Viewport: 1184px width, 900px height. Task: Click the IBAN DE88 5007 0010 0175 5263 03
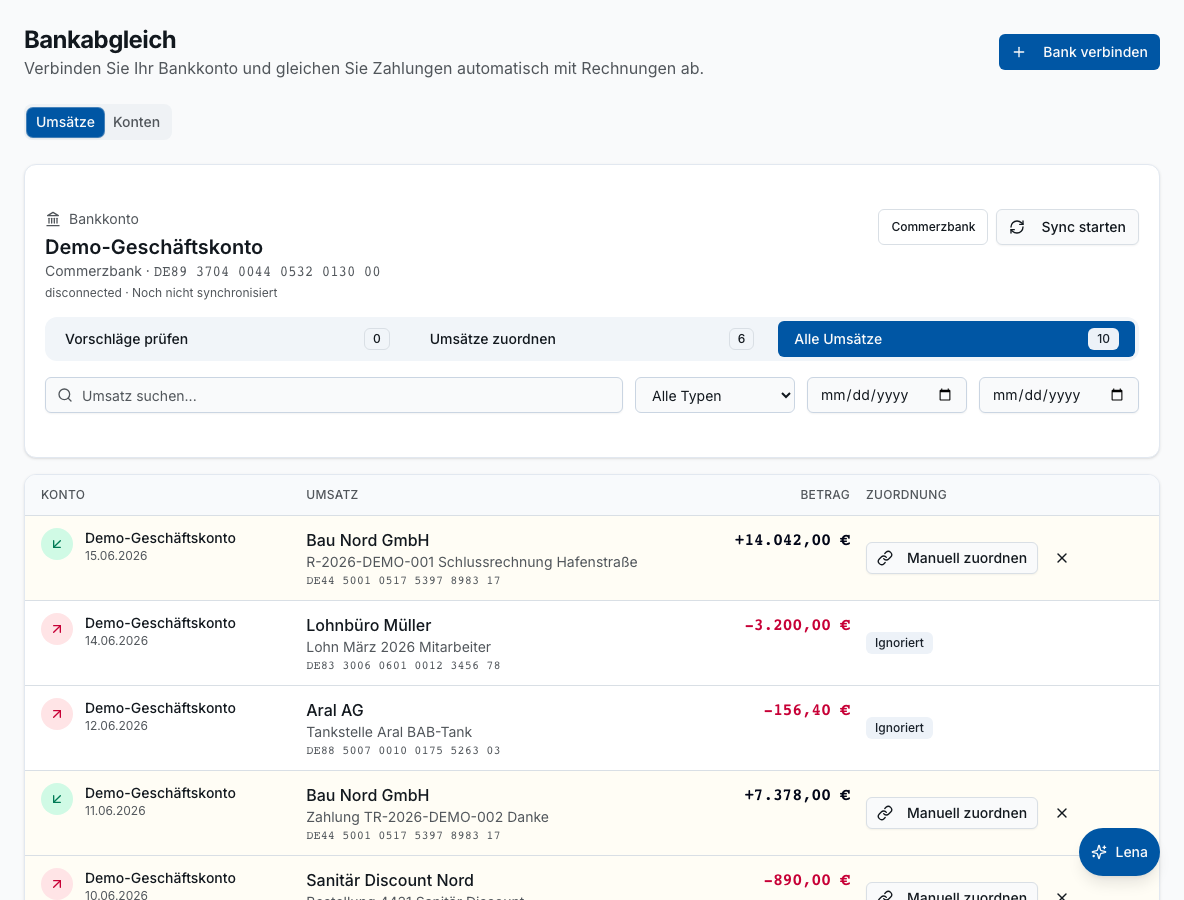point(403,751)
